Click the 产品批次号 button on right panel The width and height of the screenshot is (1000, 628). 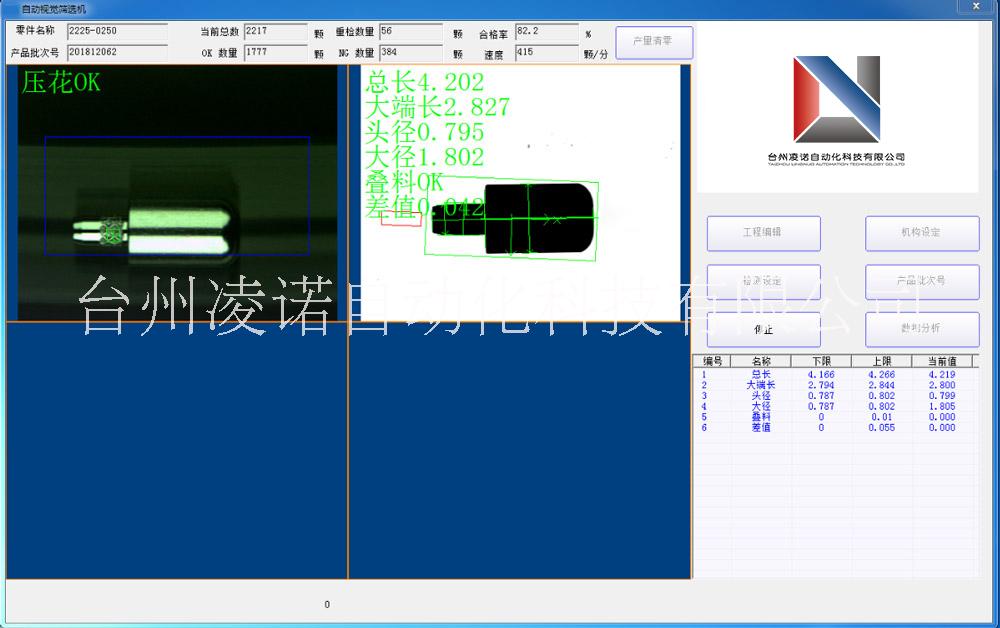pyautogui.click(x=921, y=281)
